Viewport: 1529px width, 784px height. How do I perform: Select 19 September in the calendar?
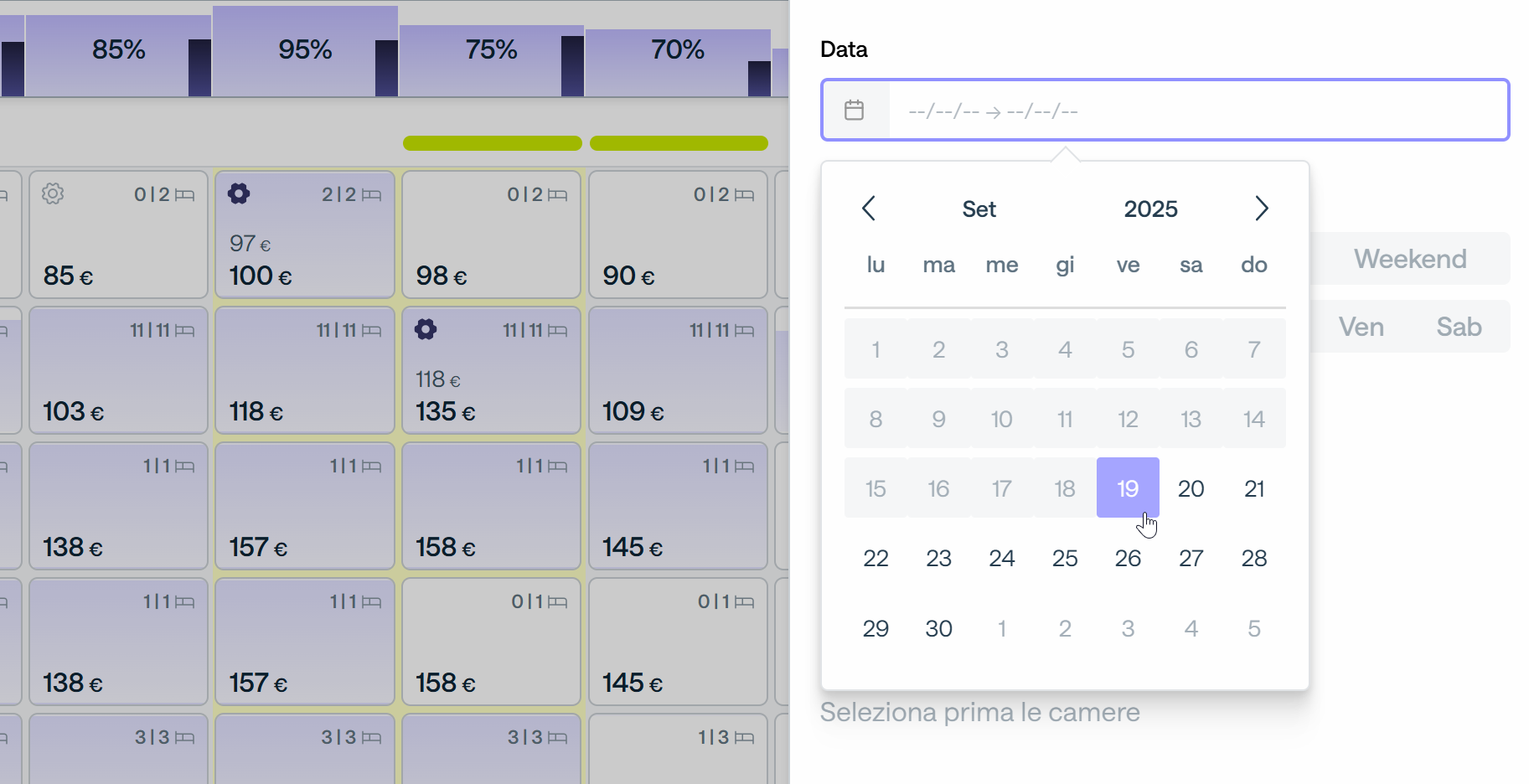1128,487
